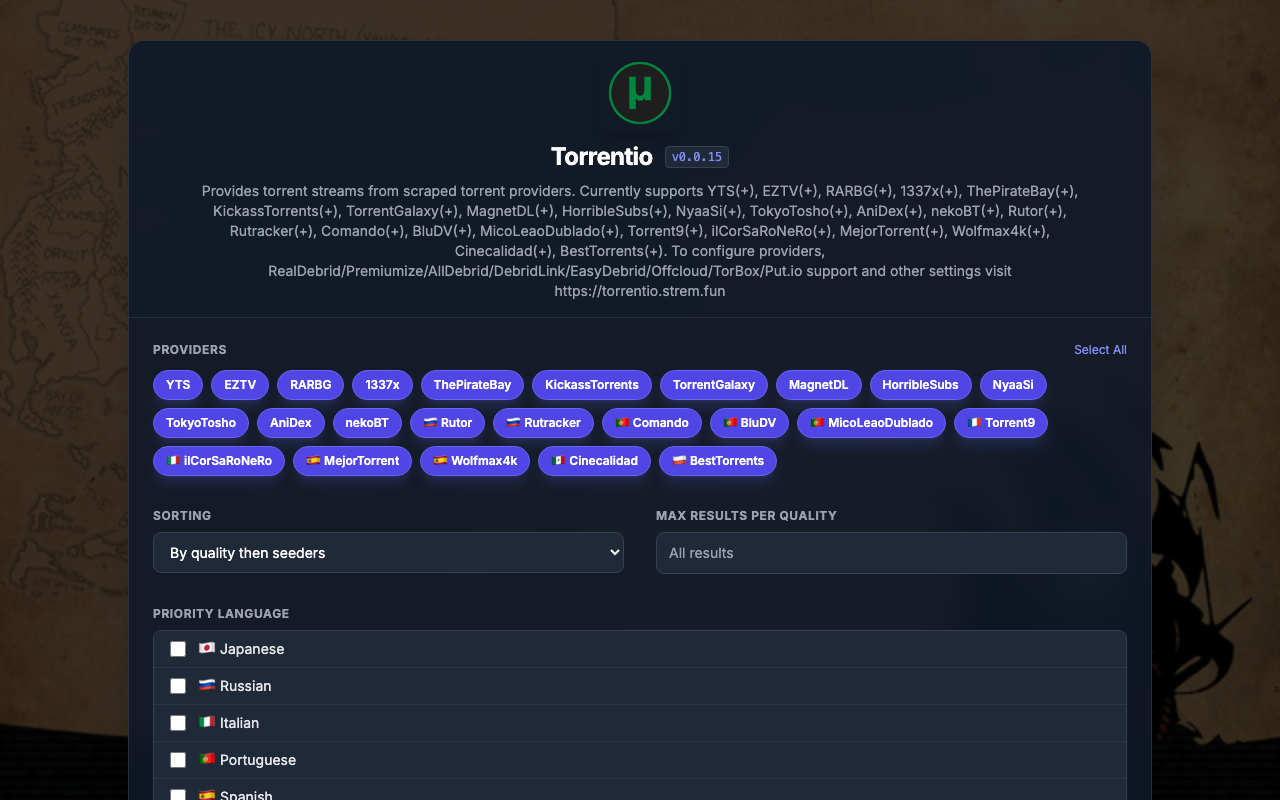Deselect the BluDV provider
This screenshot has width=1280, height=800.
click(x=749, y=423)
